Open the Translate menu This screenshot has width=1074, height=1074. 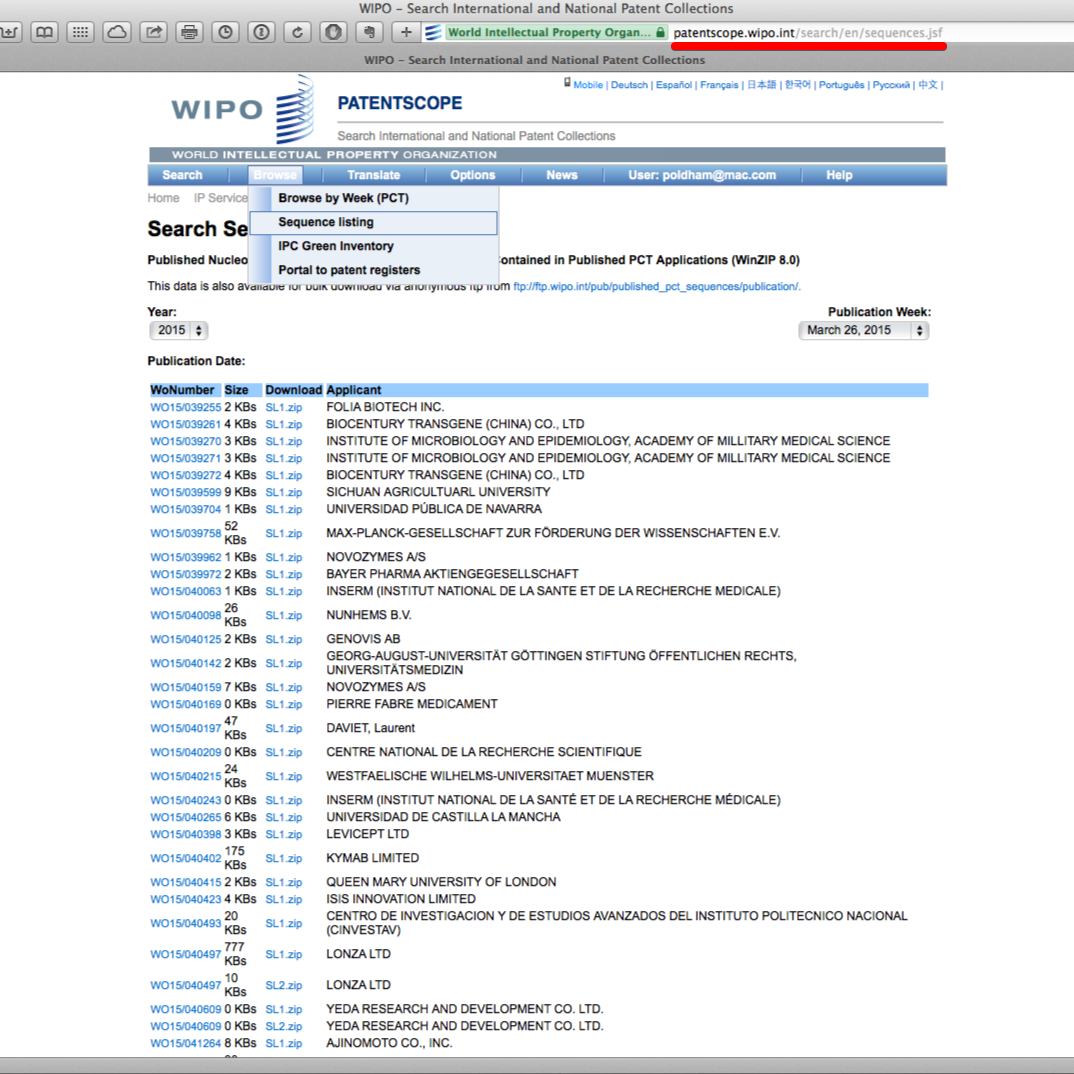pos(373,175)
